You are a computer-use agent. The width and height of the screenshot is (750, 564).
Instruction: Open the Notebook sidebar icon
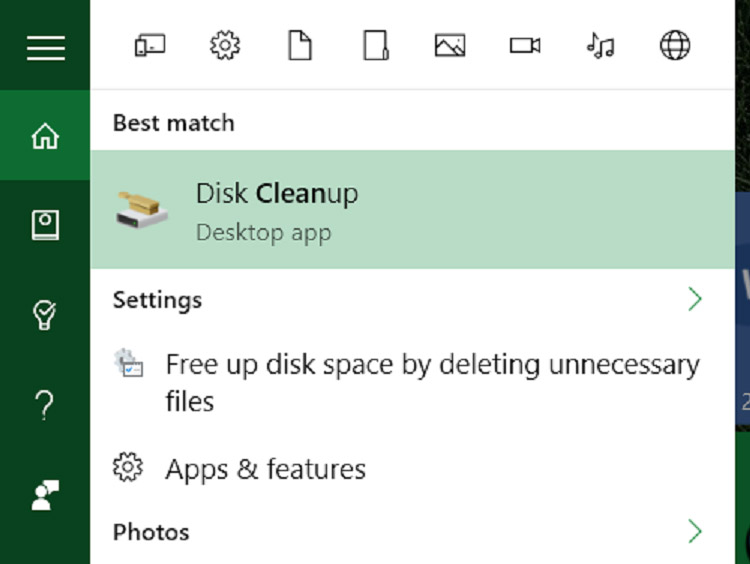[x=45, y=225]
